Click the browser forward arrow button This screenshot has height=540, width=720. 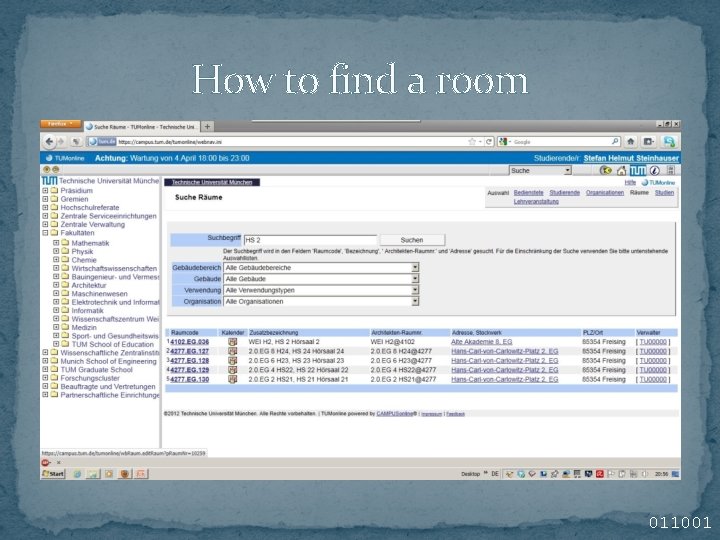point(61,142)
